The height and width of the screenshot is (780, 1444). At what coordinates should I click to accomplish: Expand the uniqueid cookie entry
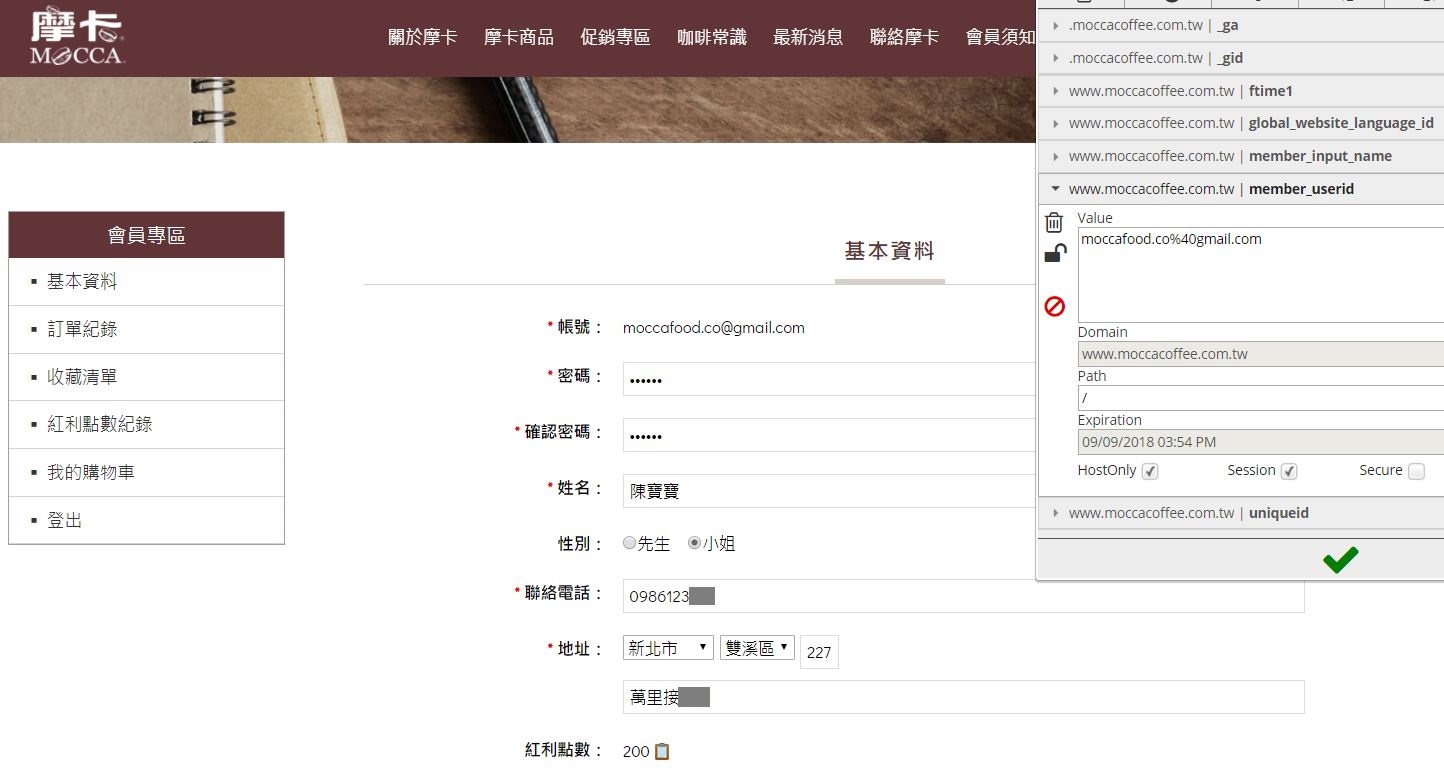[1241, 513]
